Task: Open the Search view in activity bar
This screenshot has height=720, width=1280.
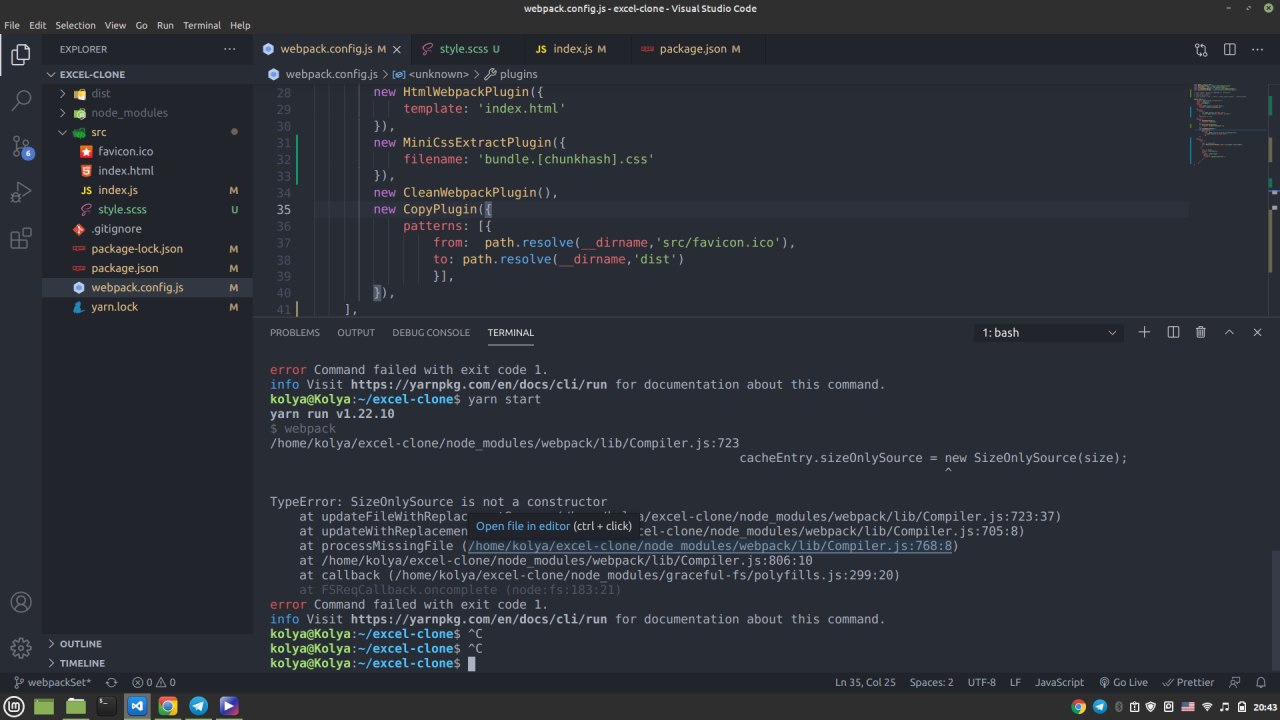Action: click(21, 100)
